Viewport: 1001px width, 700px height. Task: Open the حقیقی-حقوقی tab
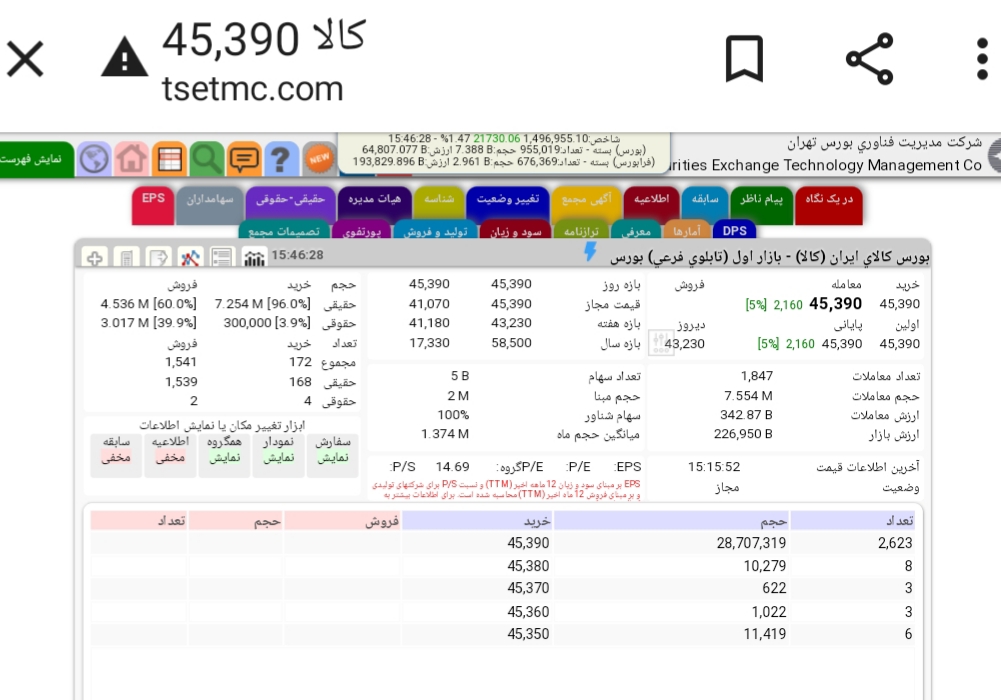point(290,203)
